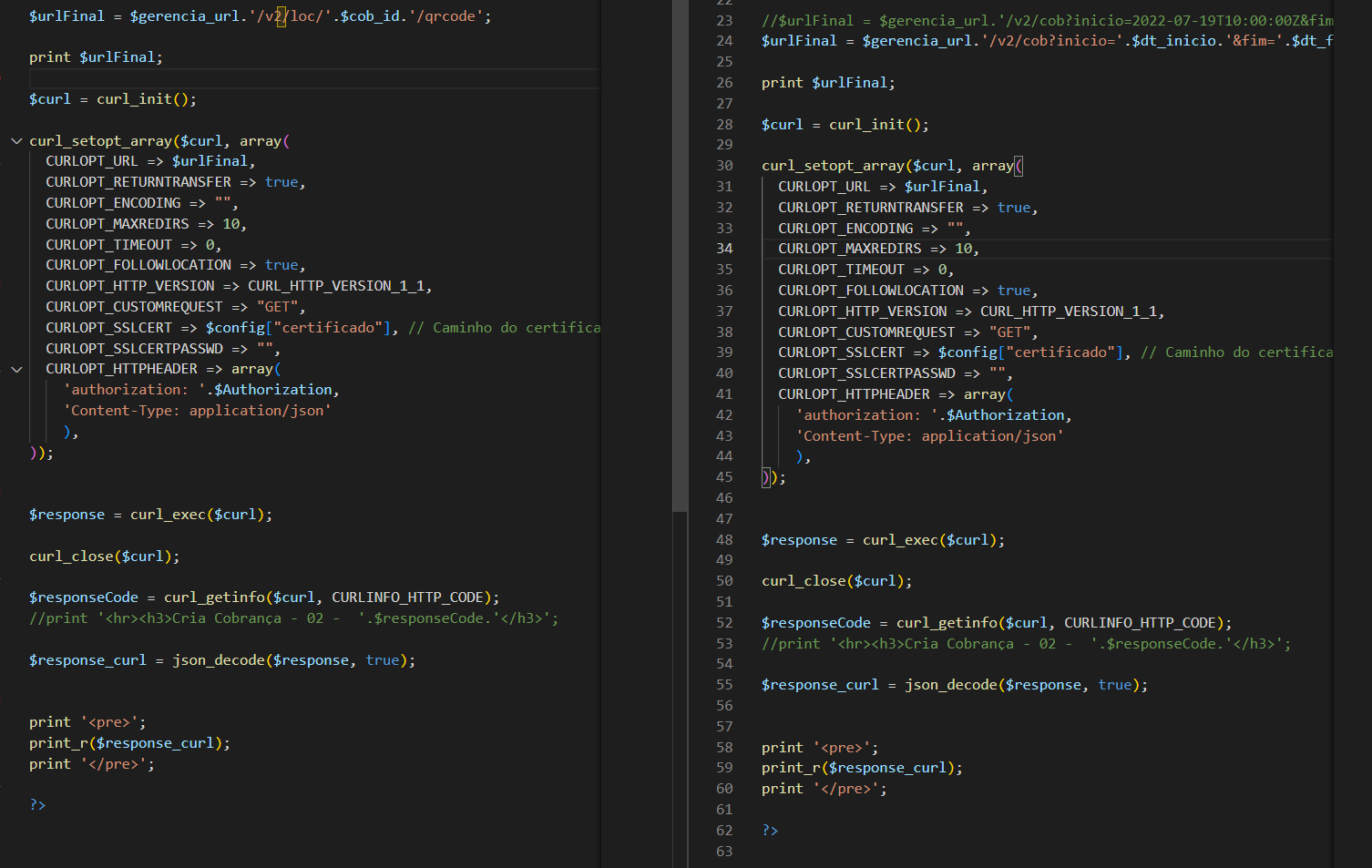Click $responseCode assignment in the left editor
This screenshot has width=1372, height=868.
point(84,597)
